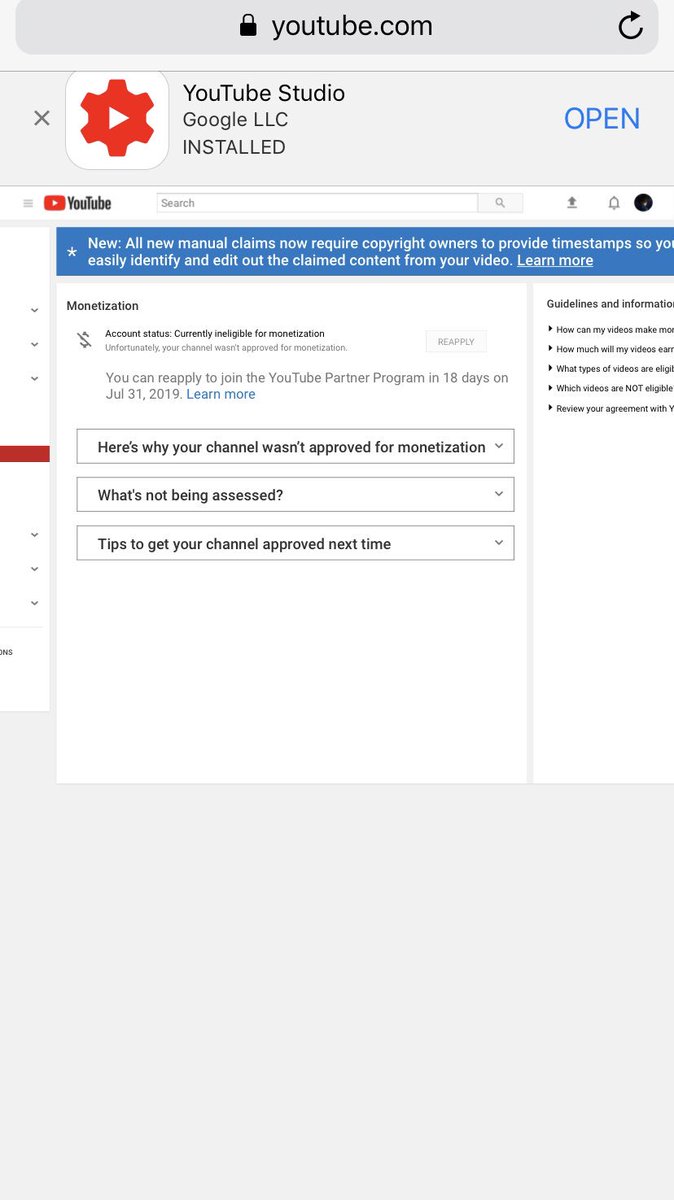This screenshot has height=1200, width=674.
Task: Focus the YouTube Search field
Action: tap(317, 203)
